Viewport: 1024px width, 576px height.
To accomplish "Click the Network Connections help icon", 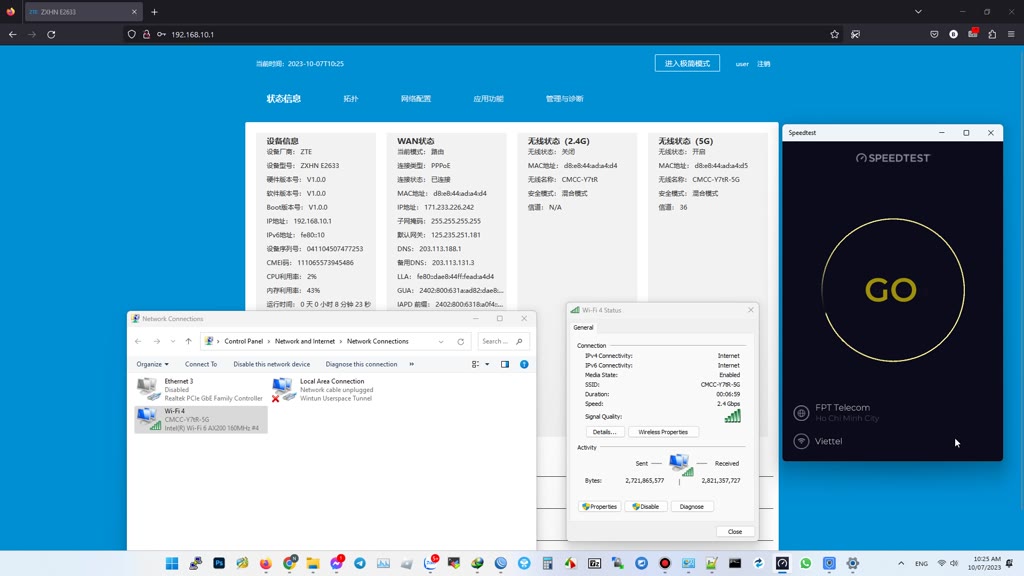I will [x=524, y=364].
